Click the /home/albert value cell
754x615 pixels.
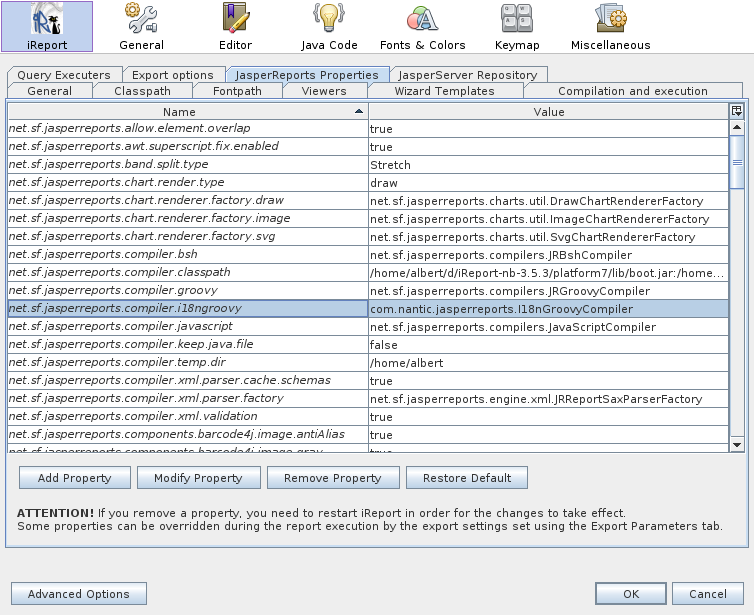click(x=549, y=363)
